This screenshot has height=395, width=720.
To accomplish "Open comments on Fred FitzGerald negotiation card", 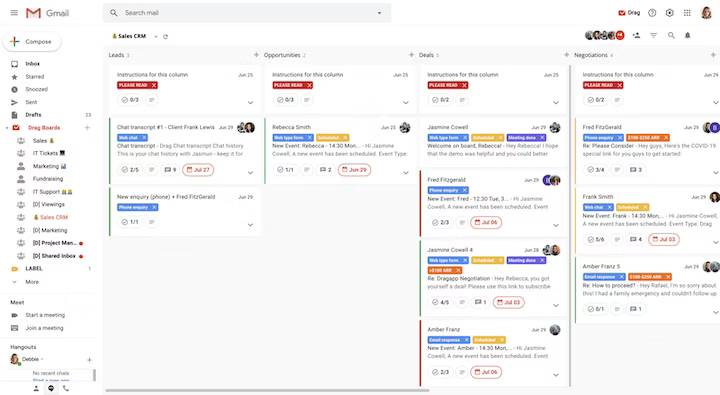I will pos(636,170).
